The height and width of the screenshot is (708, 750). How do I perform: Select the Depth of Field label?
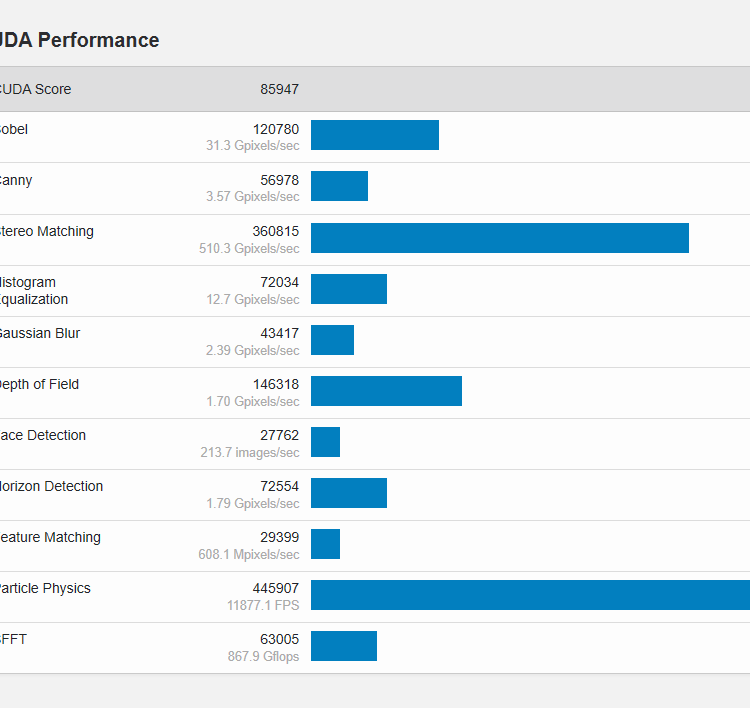(x=38, y=384)
